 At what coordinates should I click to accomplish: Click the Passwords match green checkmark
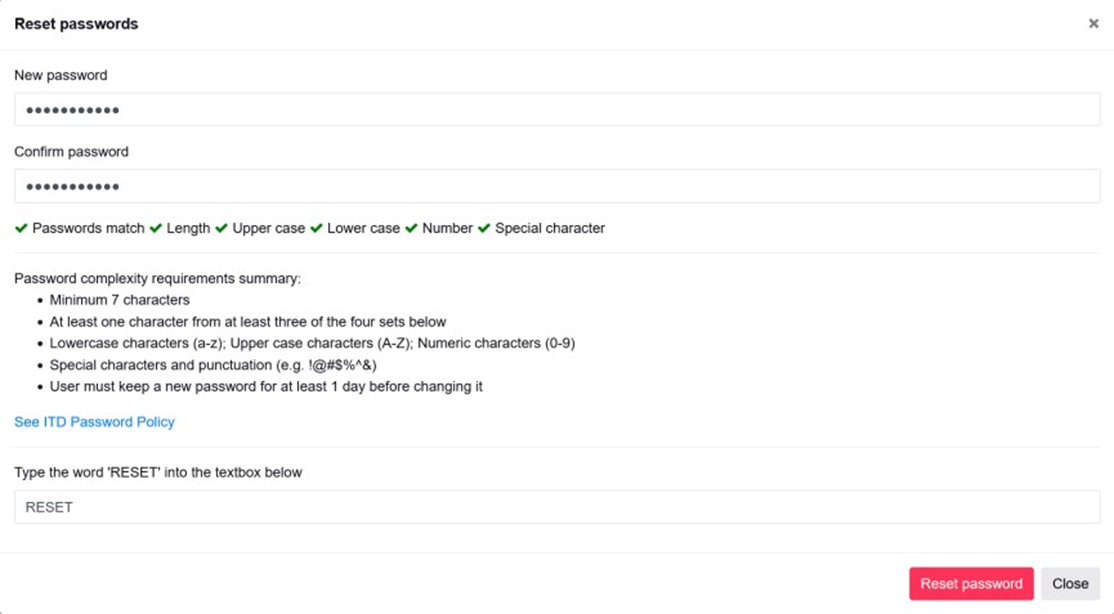click(x=21, y=228)
